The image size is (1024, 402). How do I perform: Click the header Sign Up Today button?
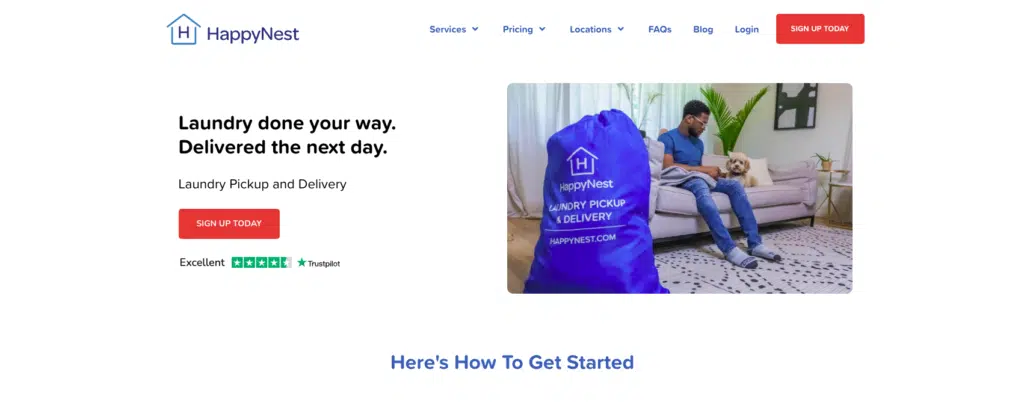click(x=820, y=29)
